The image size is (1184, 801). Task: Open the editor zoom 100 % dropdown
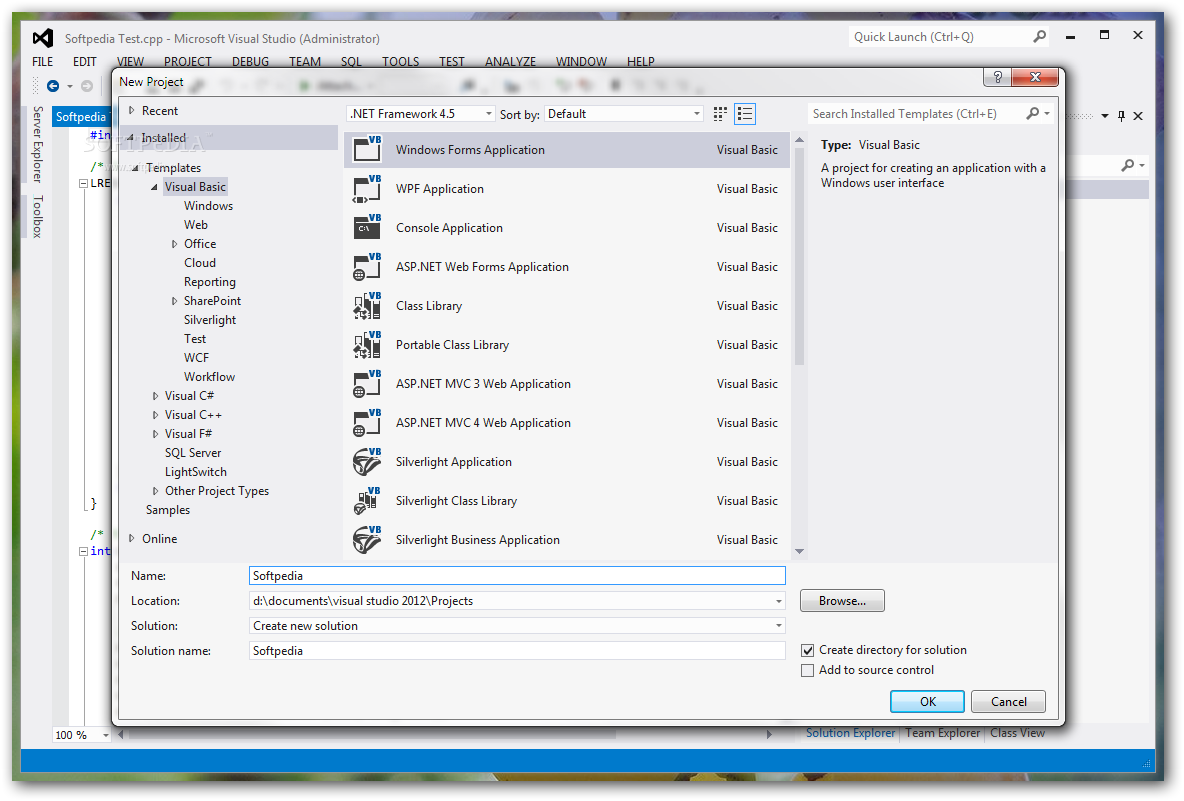(x=106, y=735)
